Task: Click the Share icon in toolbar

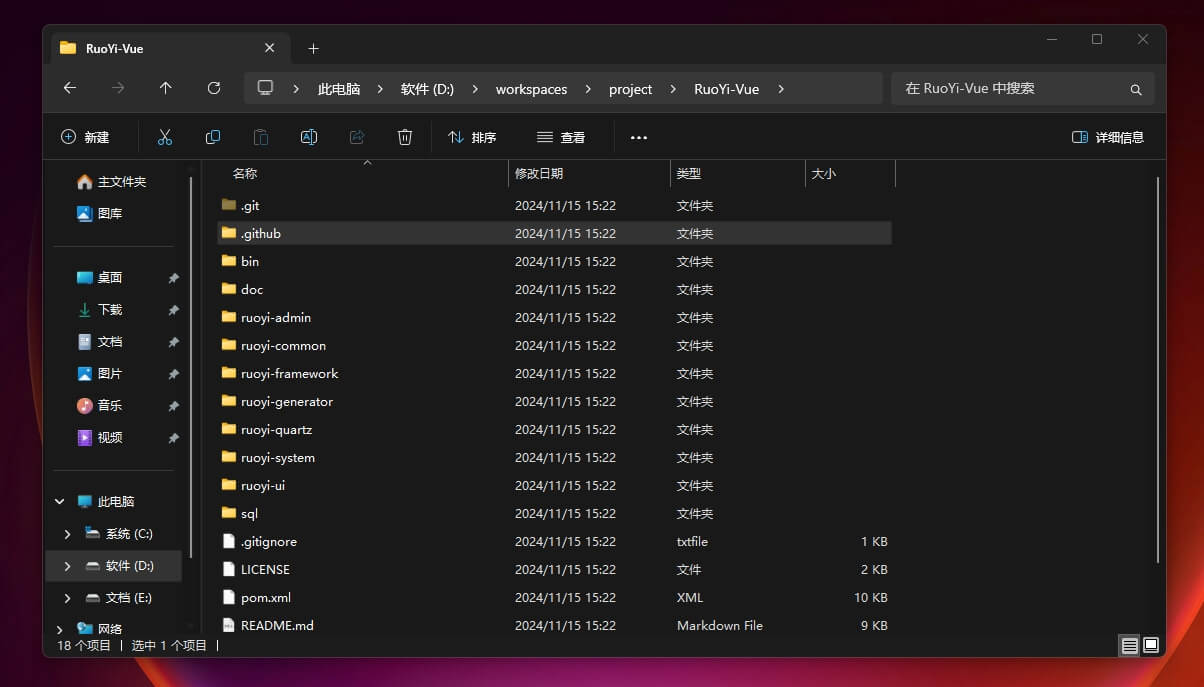Action: point(357,137)
